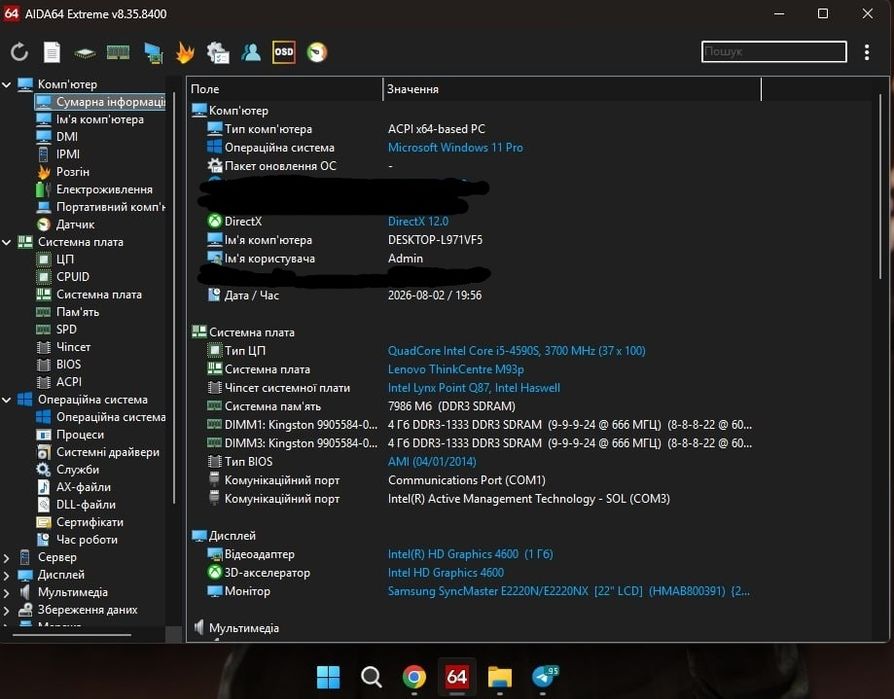Open the IPMI tree item
Screen dimensions: 894x699
(x=58, y=155)
